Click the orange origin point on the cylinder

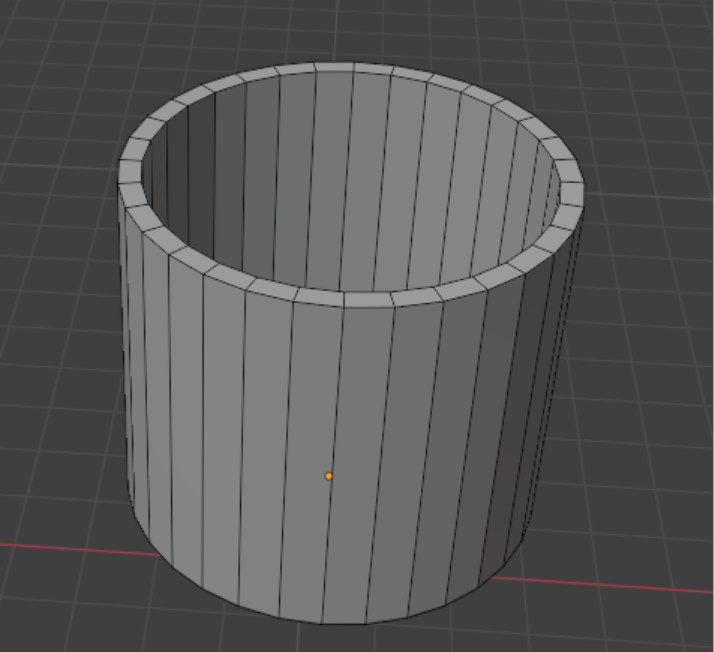328,476
